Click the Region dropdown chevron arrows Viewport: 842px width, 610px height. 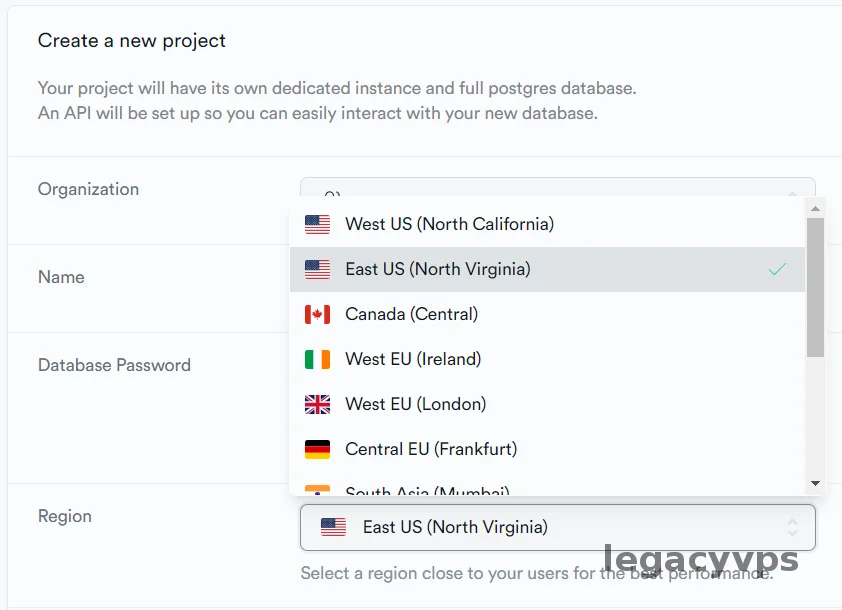[x=792, y=527]
